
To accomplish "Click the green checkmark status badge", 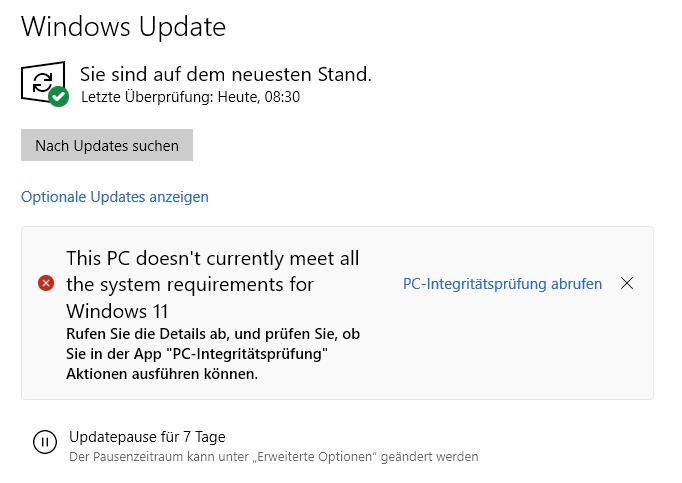I will pos(59,96).
